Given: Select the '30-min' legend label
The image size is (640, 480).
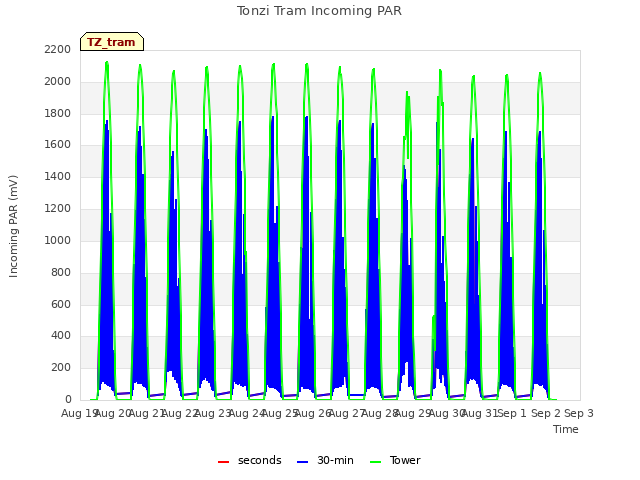Looking at the screenshot, I should point(335,460).
